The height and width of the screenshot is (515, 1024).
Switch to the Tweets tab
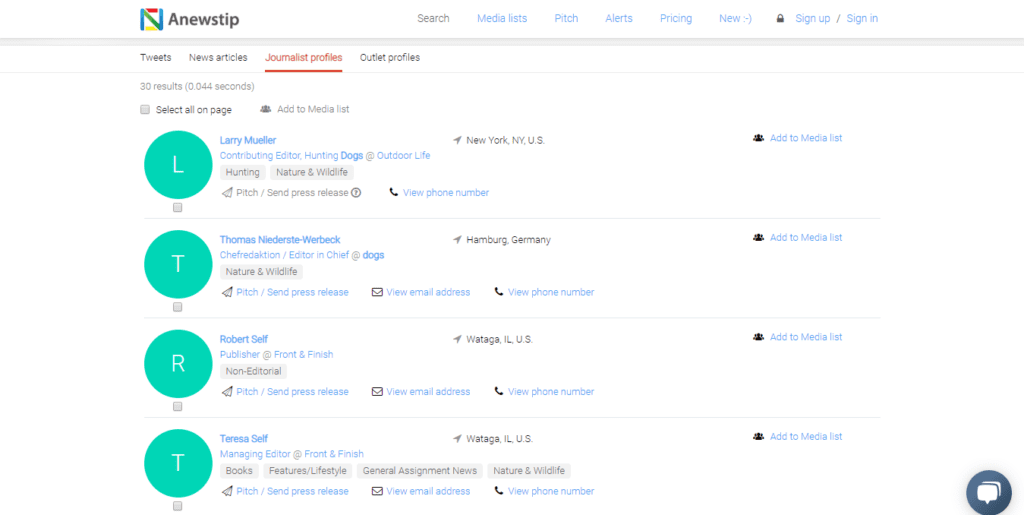155,57
